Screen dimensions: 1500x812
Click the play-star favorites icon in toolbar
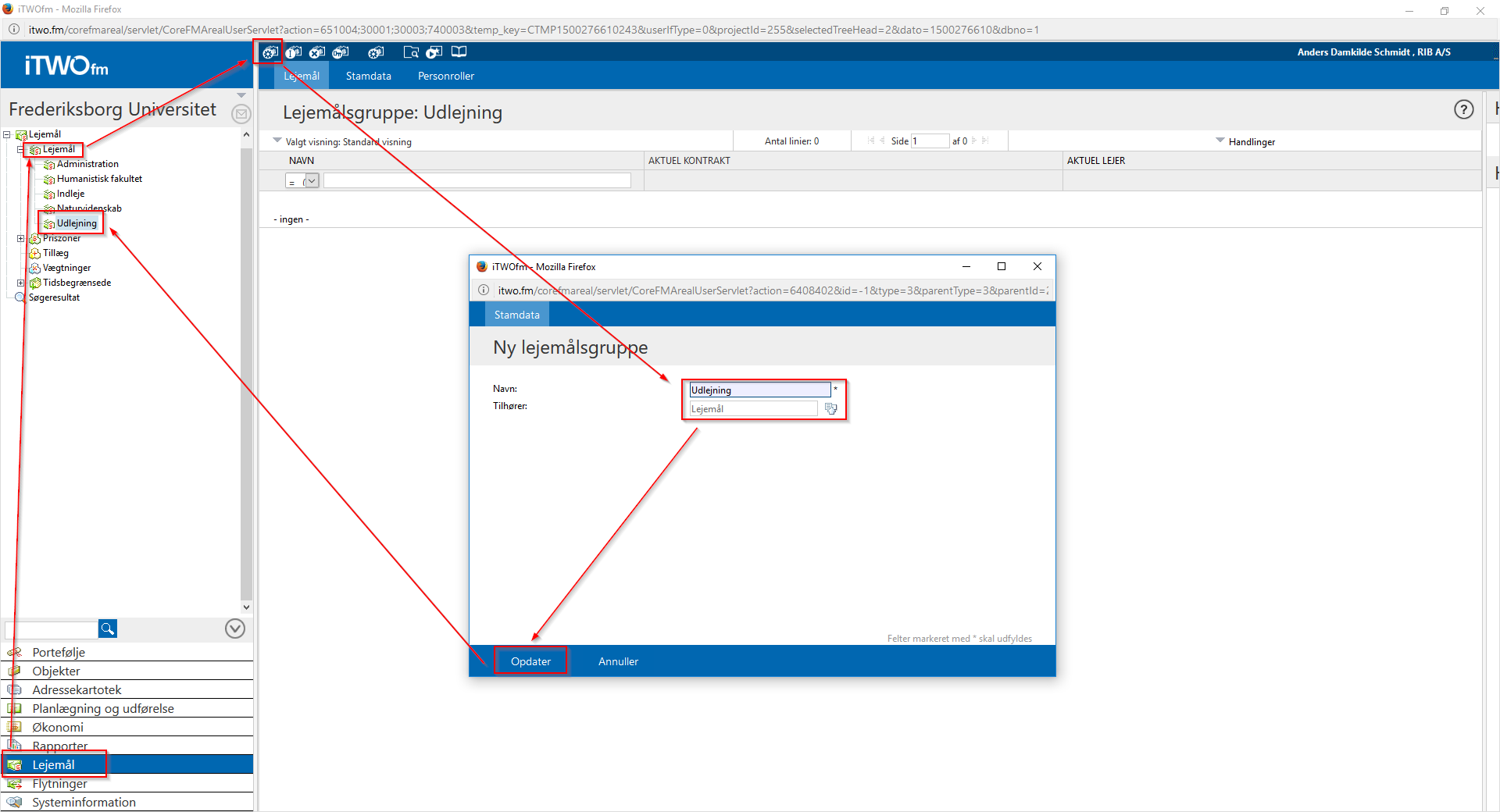[x=434, y=52]
